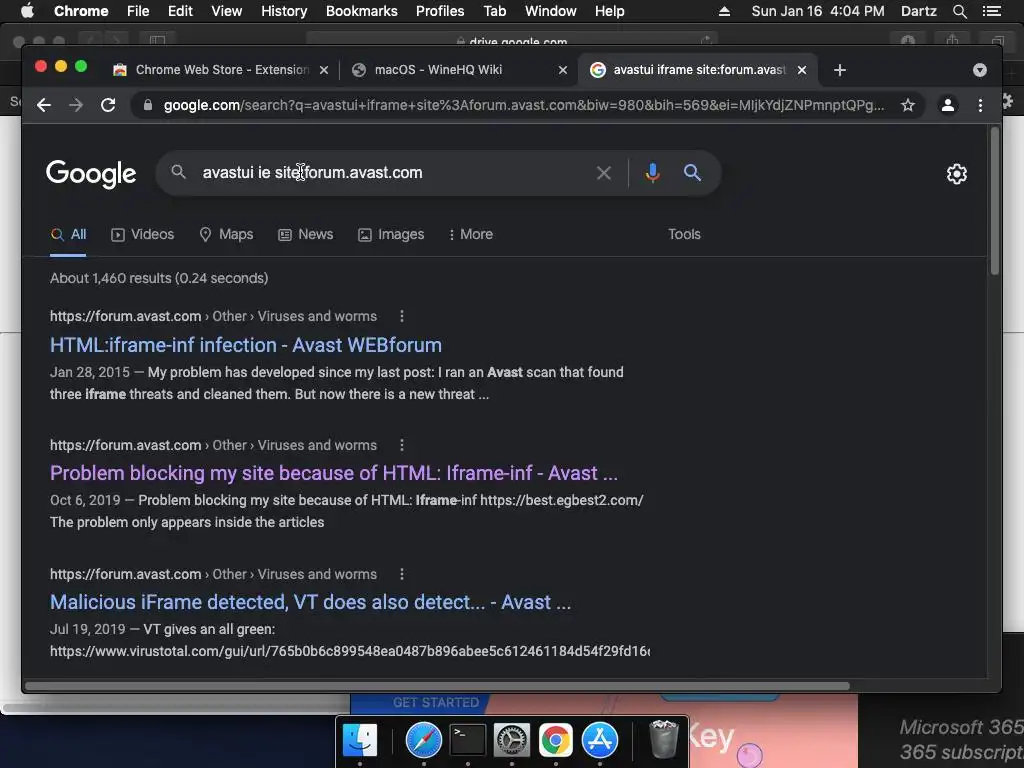This screenshot has height=768, width=1024.
Task: Click the Chrome back arrow button
Action: [x=44, y=105]
